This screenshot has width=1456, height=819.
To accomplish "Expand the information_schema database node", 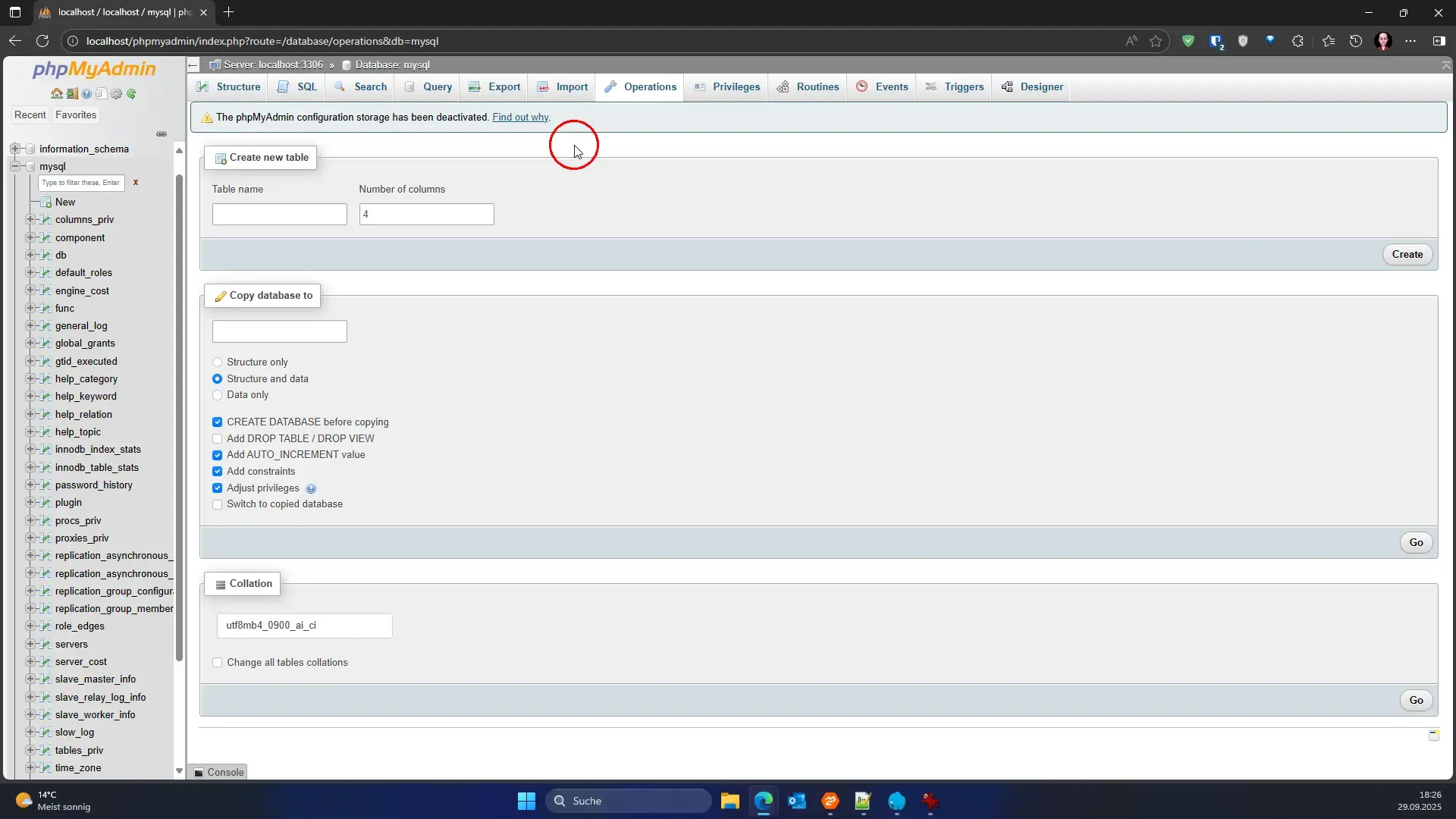I will tap(15, 149).
